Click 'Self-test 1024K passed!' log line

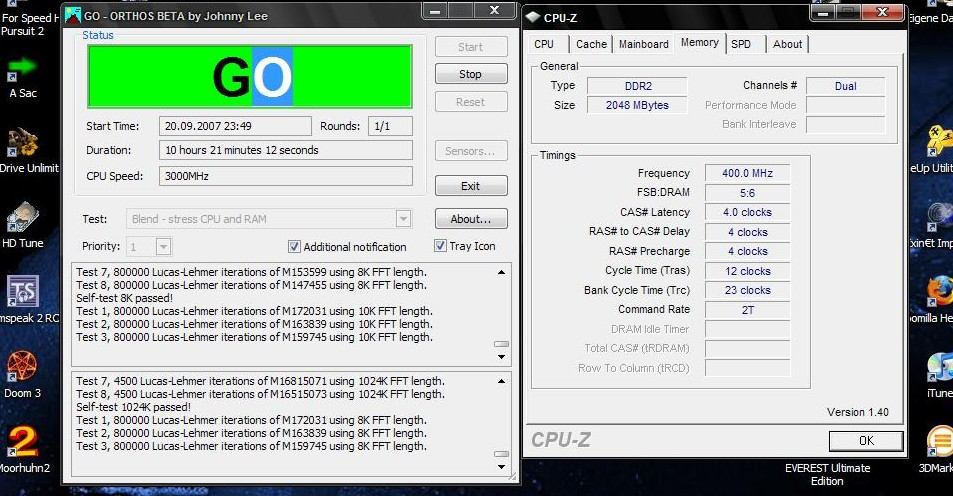[133, 407]
